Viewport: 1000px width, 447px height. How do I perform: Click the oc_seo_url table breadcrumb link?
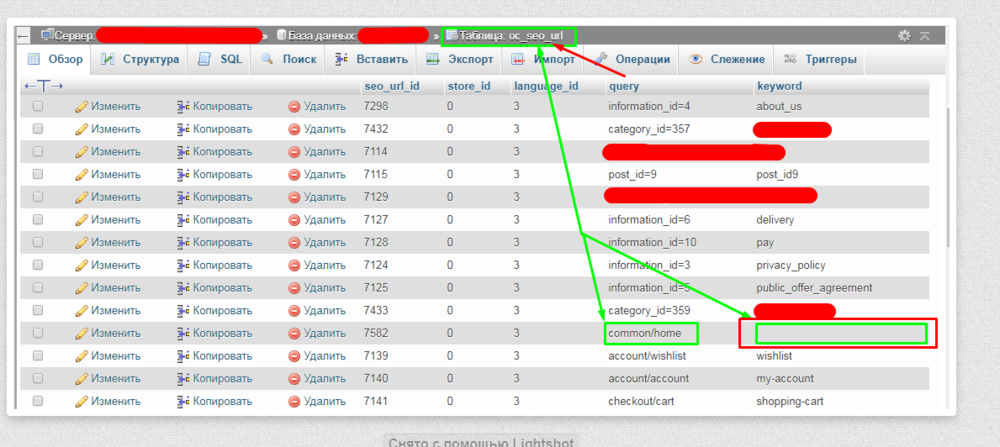pyautogui.click(x=511, y=35)
